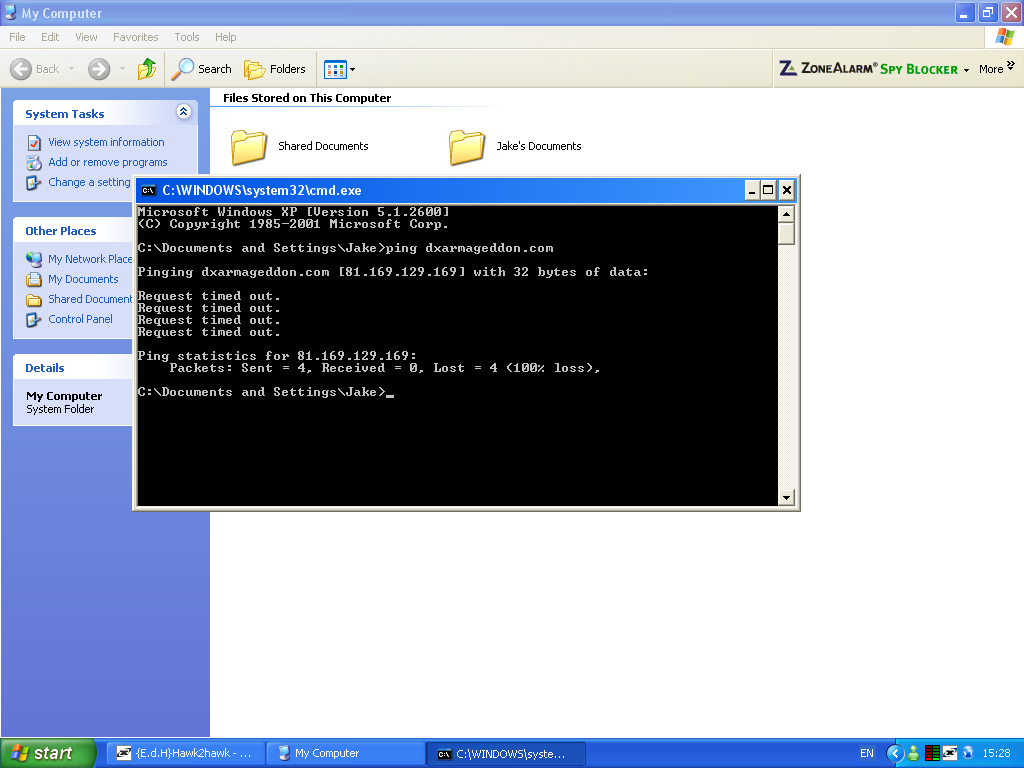This screenshot has height=768, width=1024.
Task: Open the Tools menu
Action: [187, 37]
